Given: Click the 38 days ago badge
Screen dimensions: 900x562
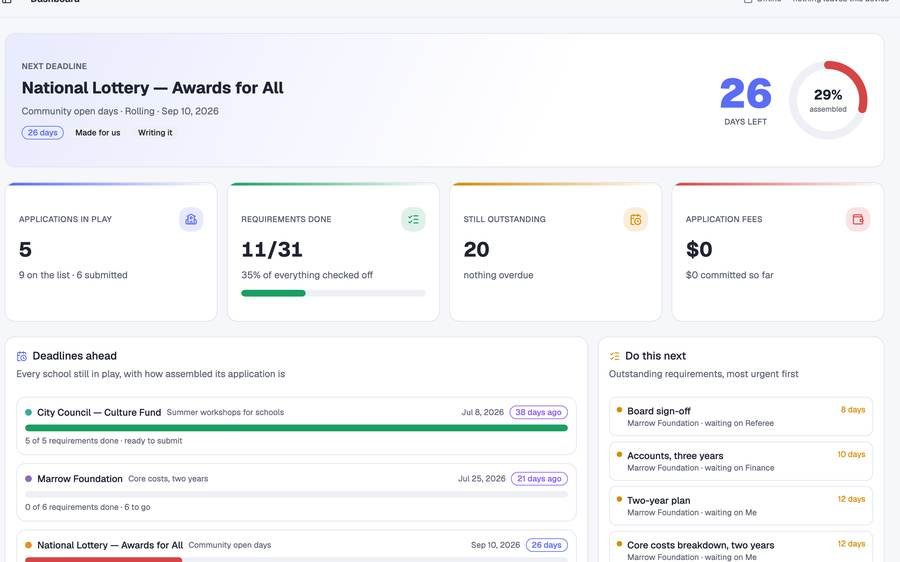Looking at the screenshot, I should pyautogui.click(x=538, y=412).
